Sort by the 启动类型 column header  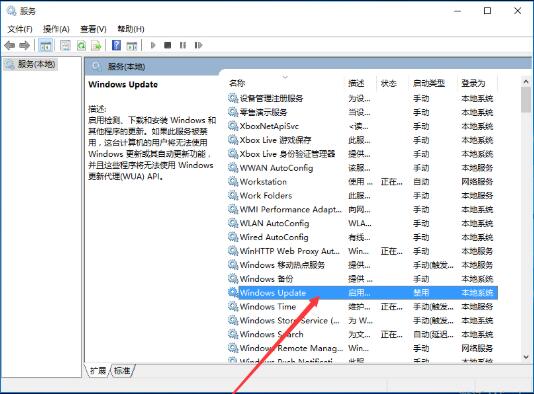(x=429, y=83)
